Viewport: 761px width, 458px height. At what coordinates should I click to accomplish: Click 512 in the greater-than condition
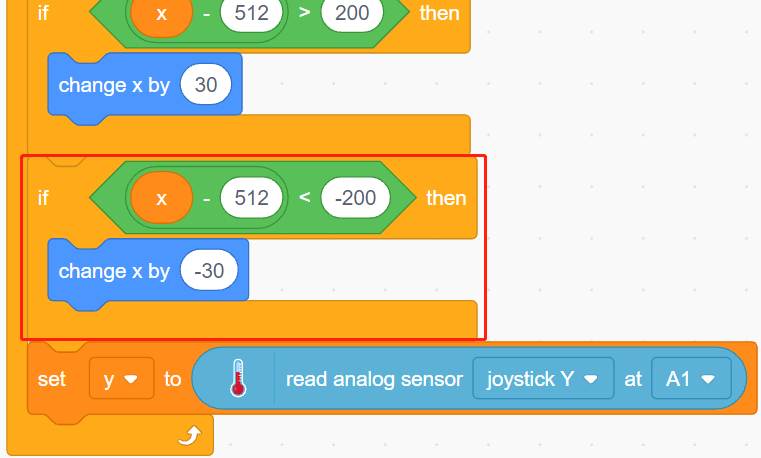(x=251, y=13)
